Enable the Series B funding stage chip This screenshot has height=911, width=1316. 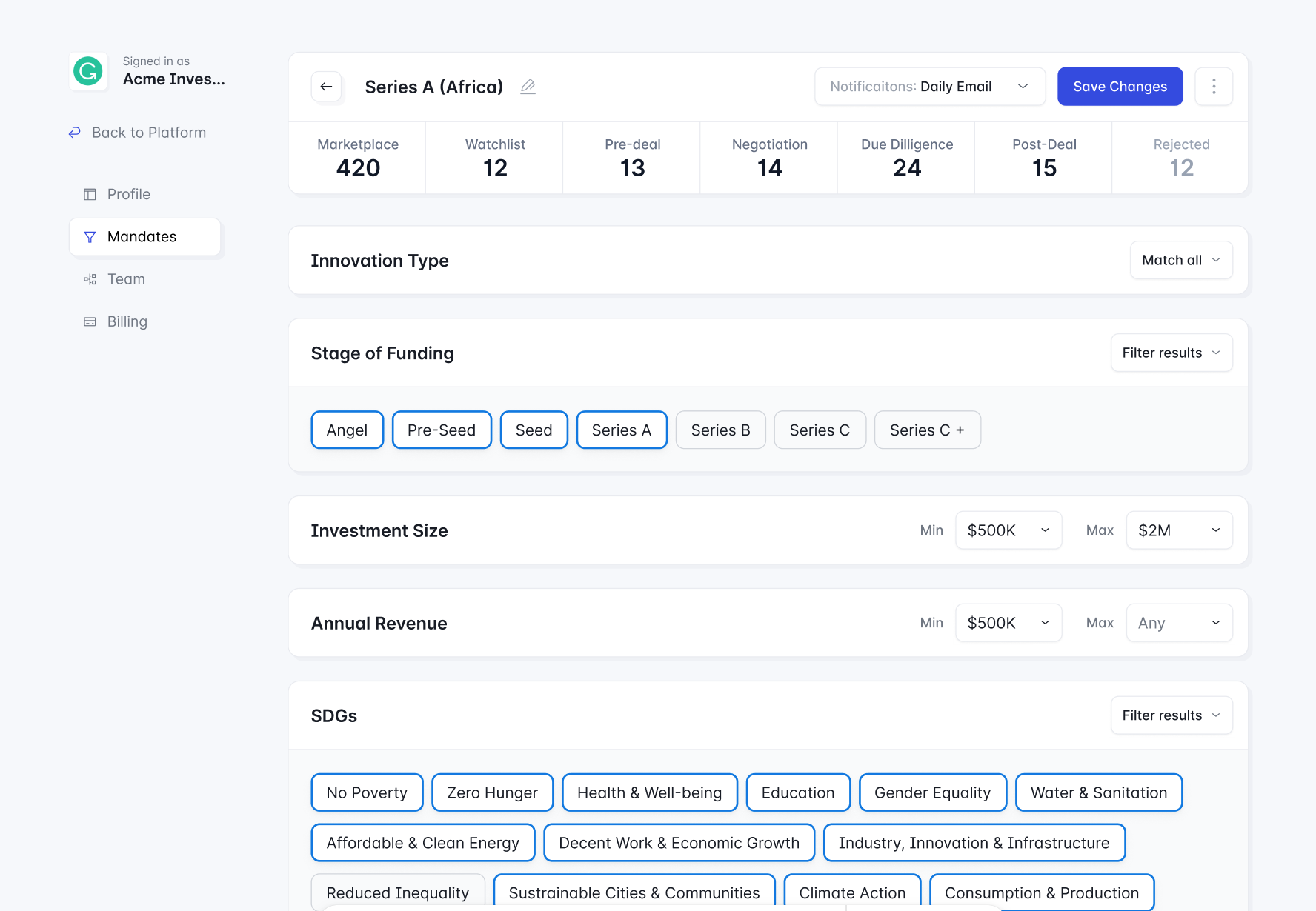tap(720, 430)
